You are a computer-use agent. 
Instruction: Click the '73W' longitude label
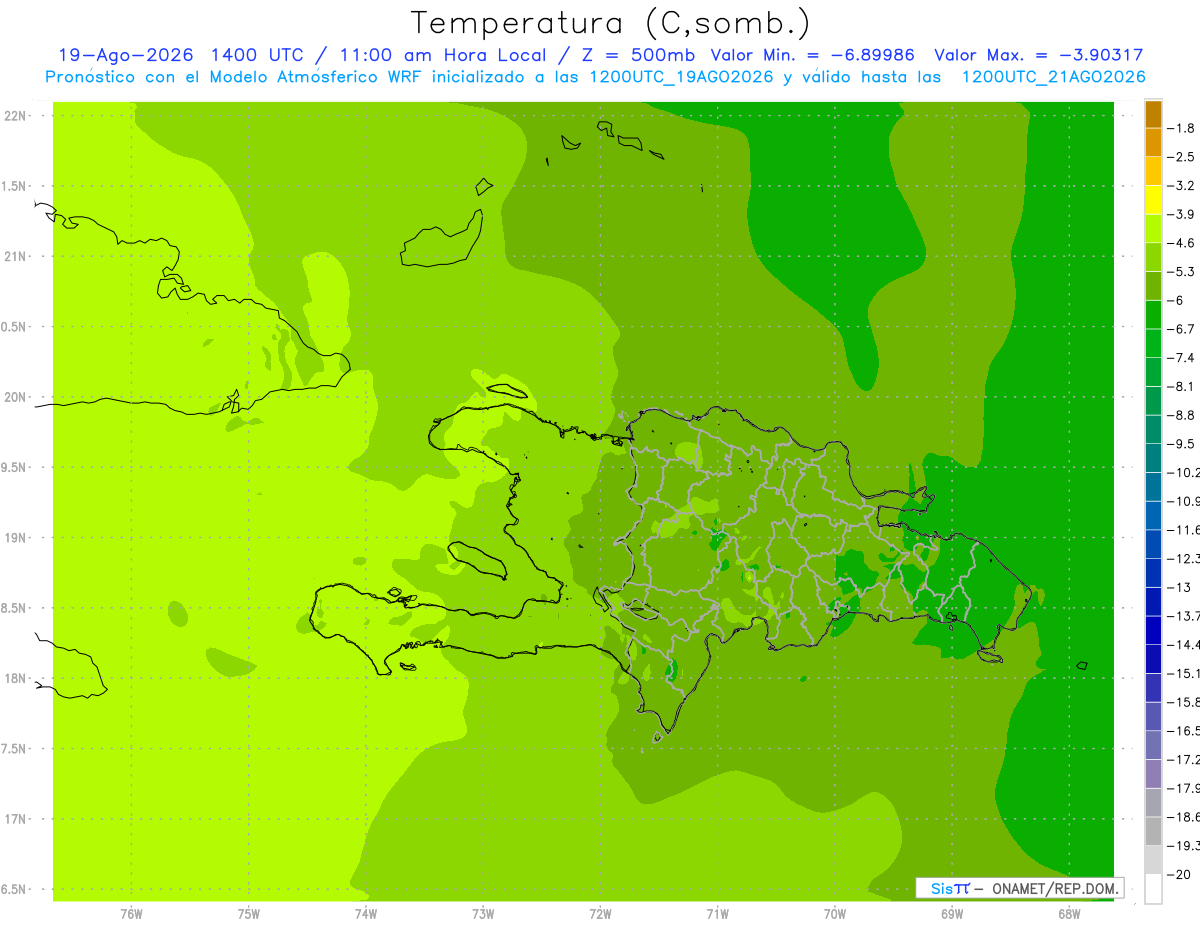tap(483, 914)
